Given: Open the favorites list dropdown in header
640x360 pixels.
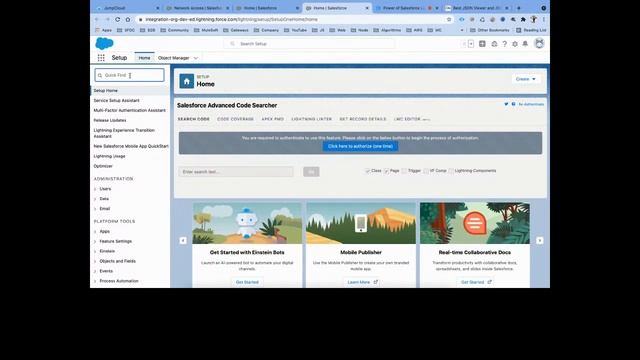Looking at the screenshot, I should click(x=471, y=44).
